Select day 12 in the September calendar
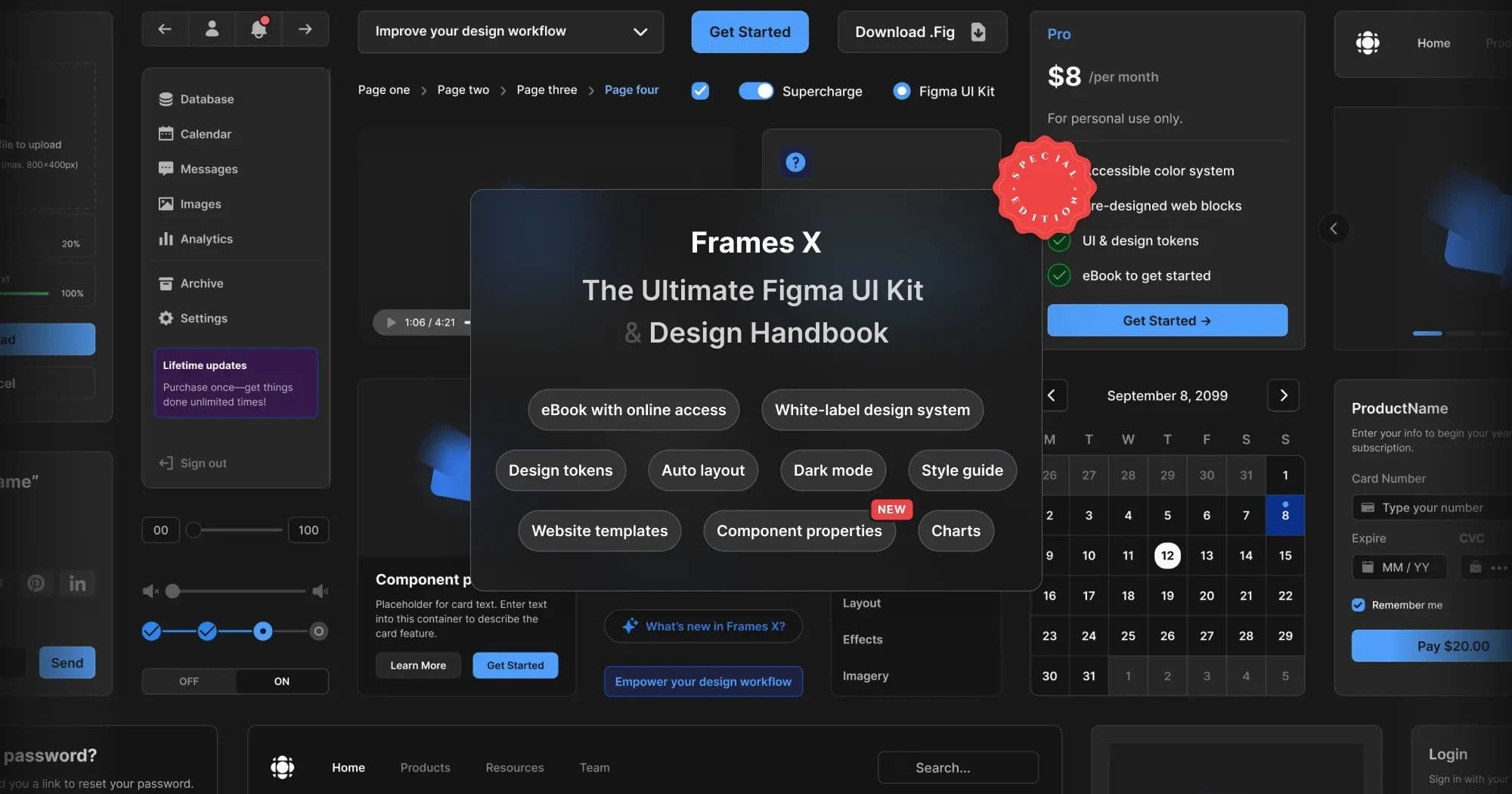The height and width of the screenshot is (794, 1512). pos(1167,555)
